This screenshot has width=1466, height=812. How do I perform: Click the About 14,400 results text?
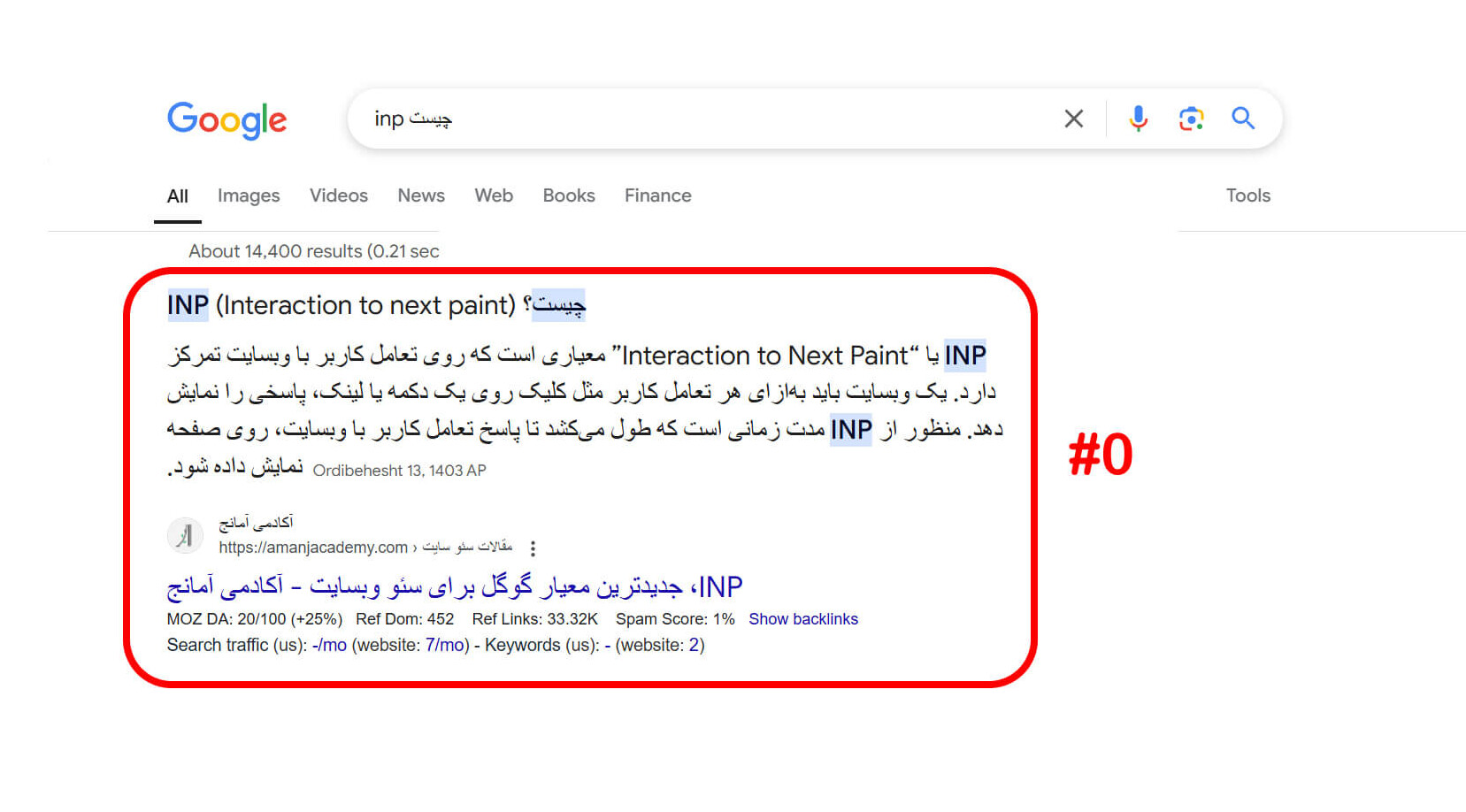313,251
